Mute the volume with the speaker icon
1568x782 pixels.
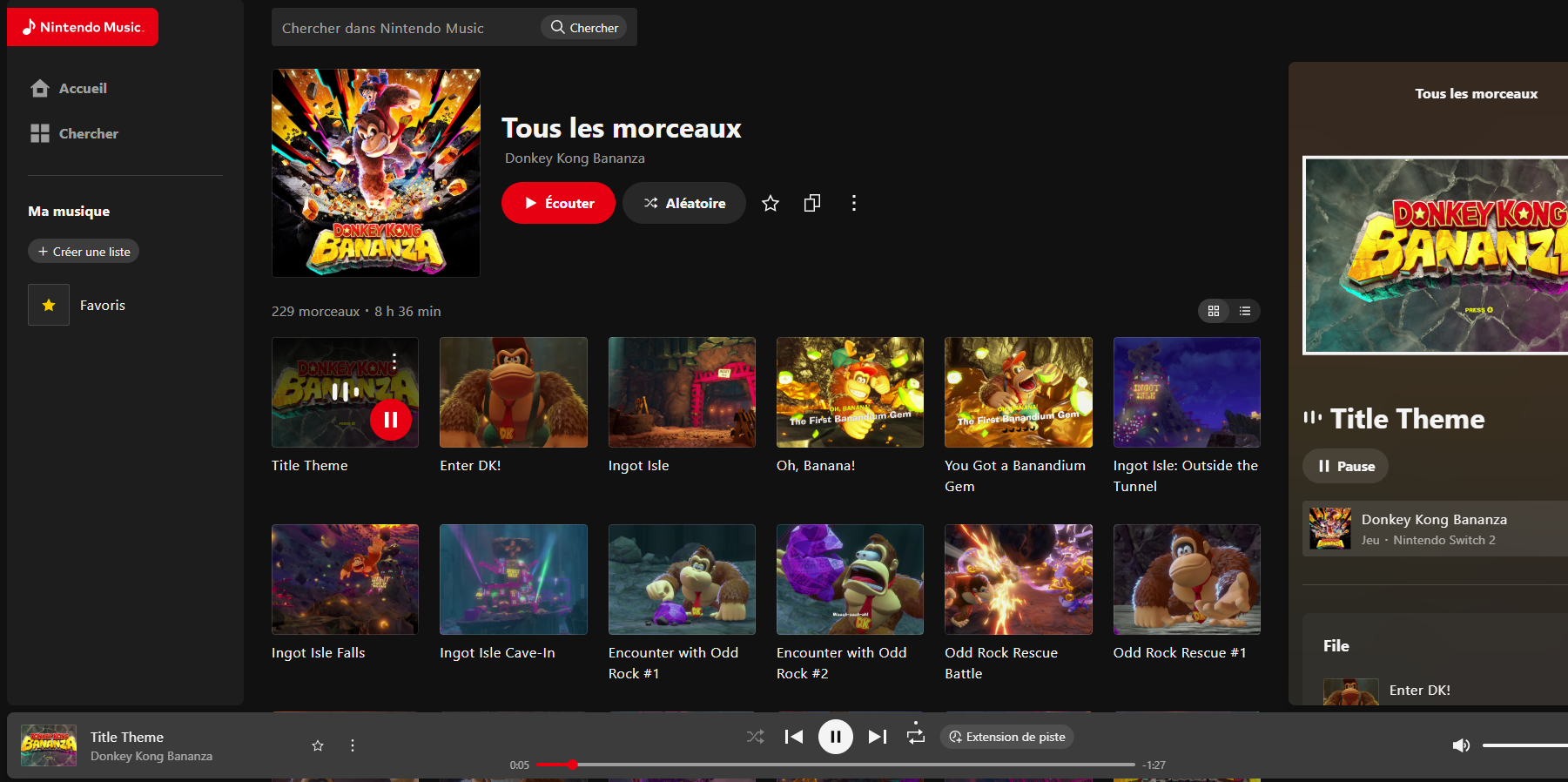tap(1461, 745)
